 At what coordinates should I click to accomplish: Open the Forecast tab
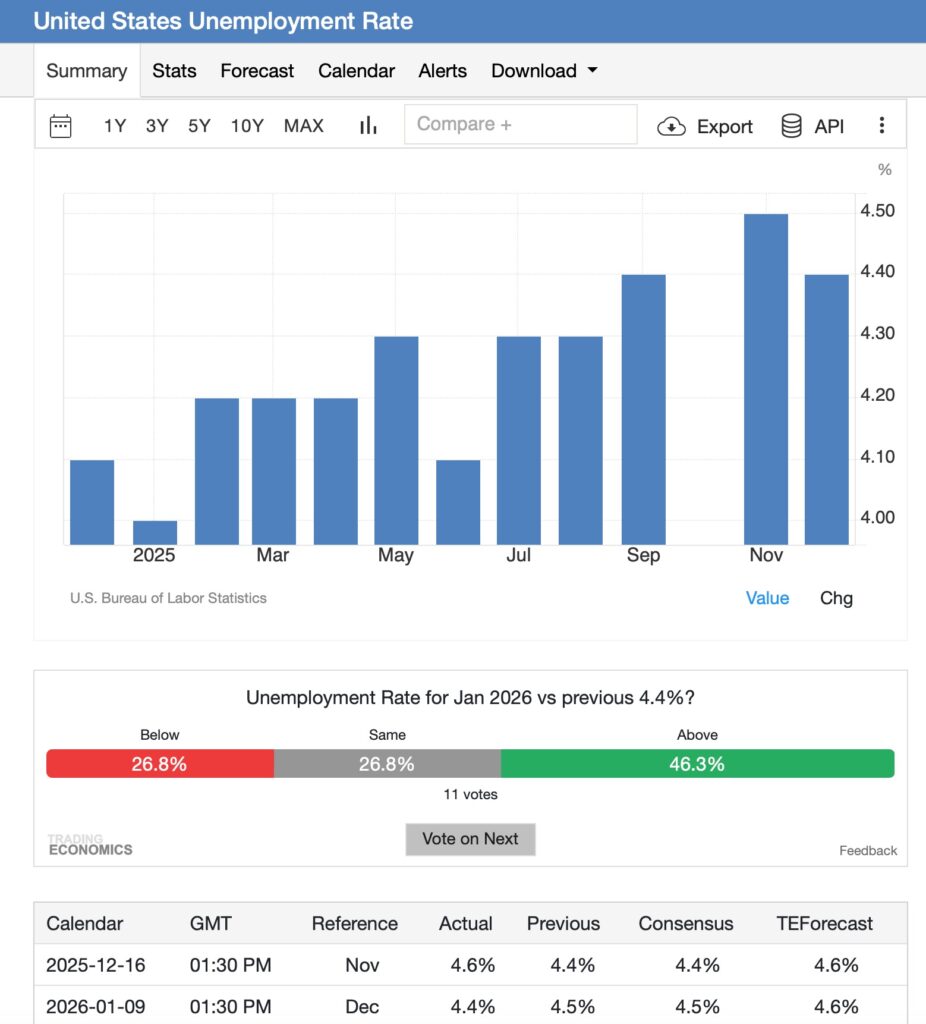click(x=257, y=71)
